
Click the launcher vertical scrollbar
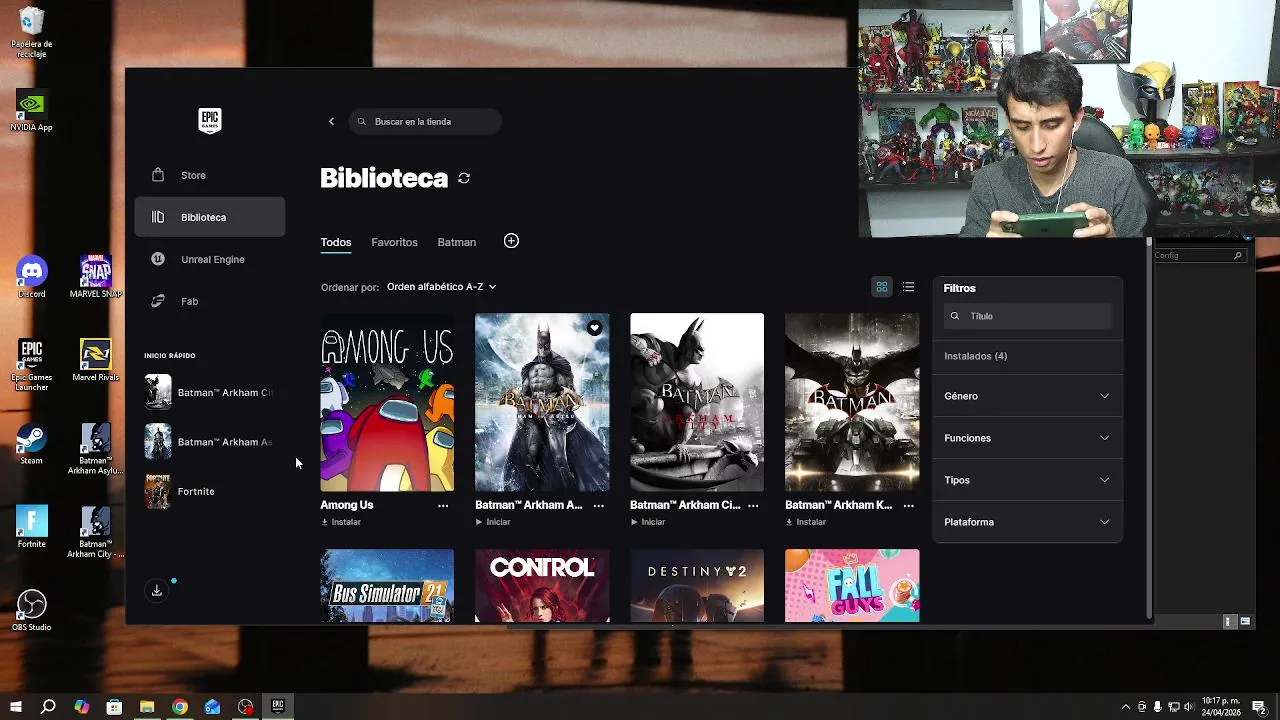1149,430
